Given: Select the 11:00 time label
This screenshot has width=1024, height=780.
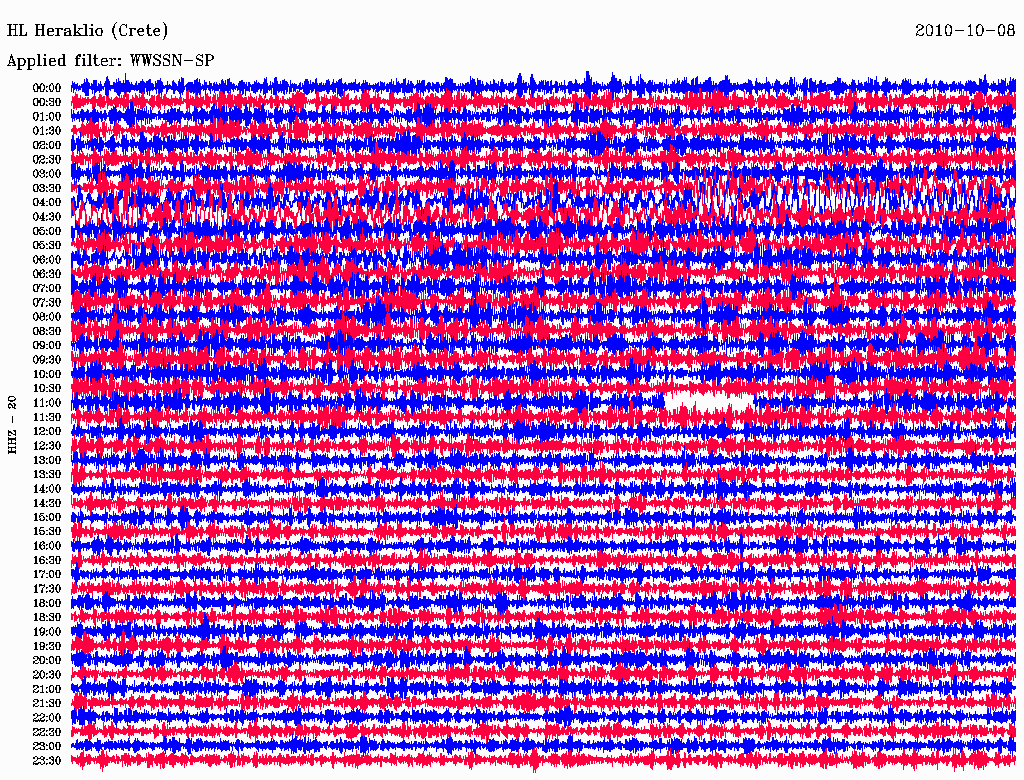Looking at the screenshot, I should pyautogui.click(x=47, y=403).
